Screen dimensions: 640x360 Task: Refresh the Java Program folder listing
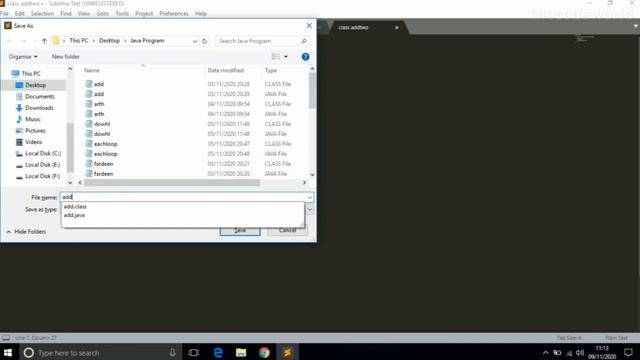tap(204, 41)
